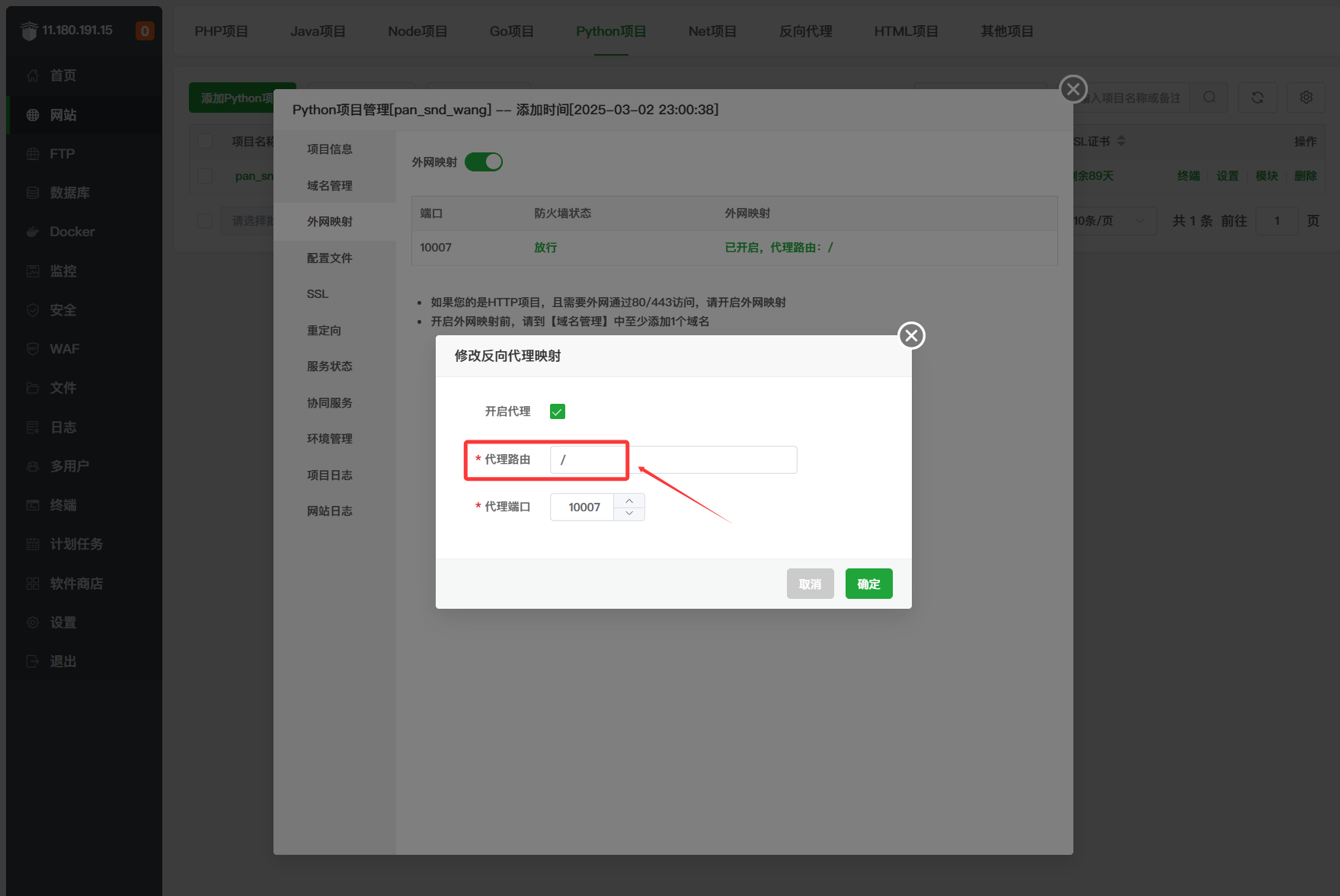
Task: Open the 设置 gear icon in sidebar
Action: pos(33,622)
